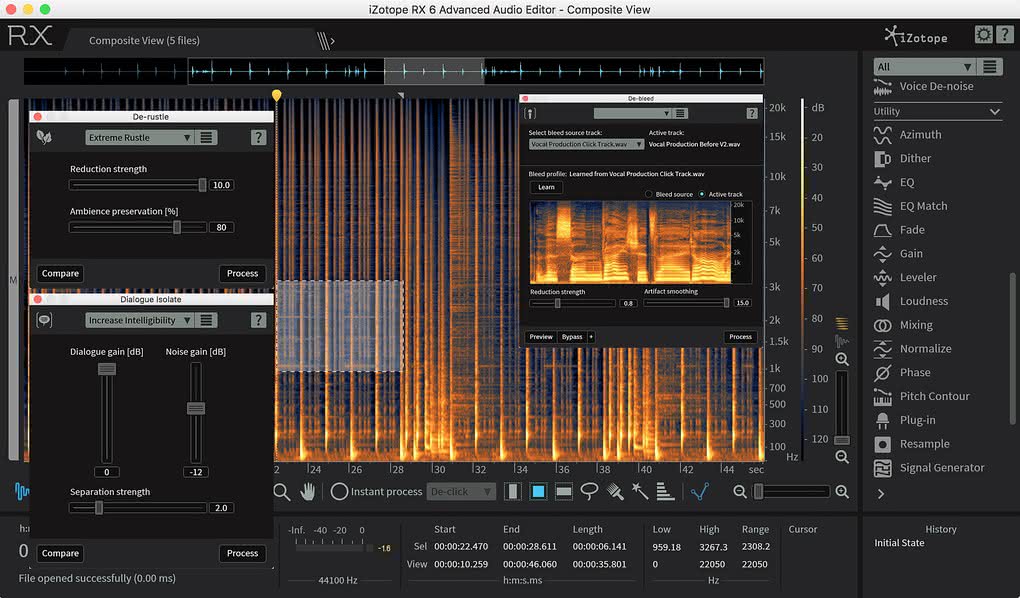Screen dimensions: 1020x598
Task: Open iZotope preferences gear icon
Action: [x=984, y=34]
